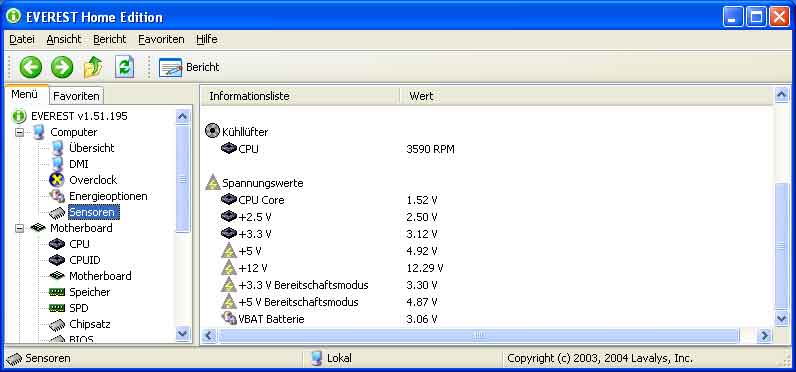Click the green Back arrow icon
This screenshot has width=796, height=372.
click(30, 67)
